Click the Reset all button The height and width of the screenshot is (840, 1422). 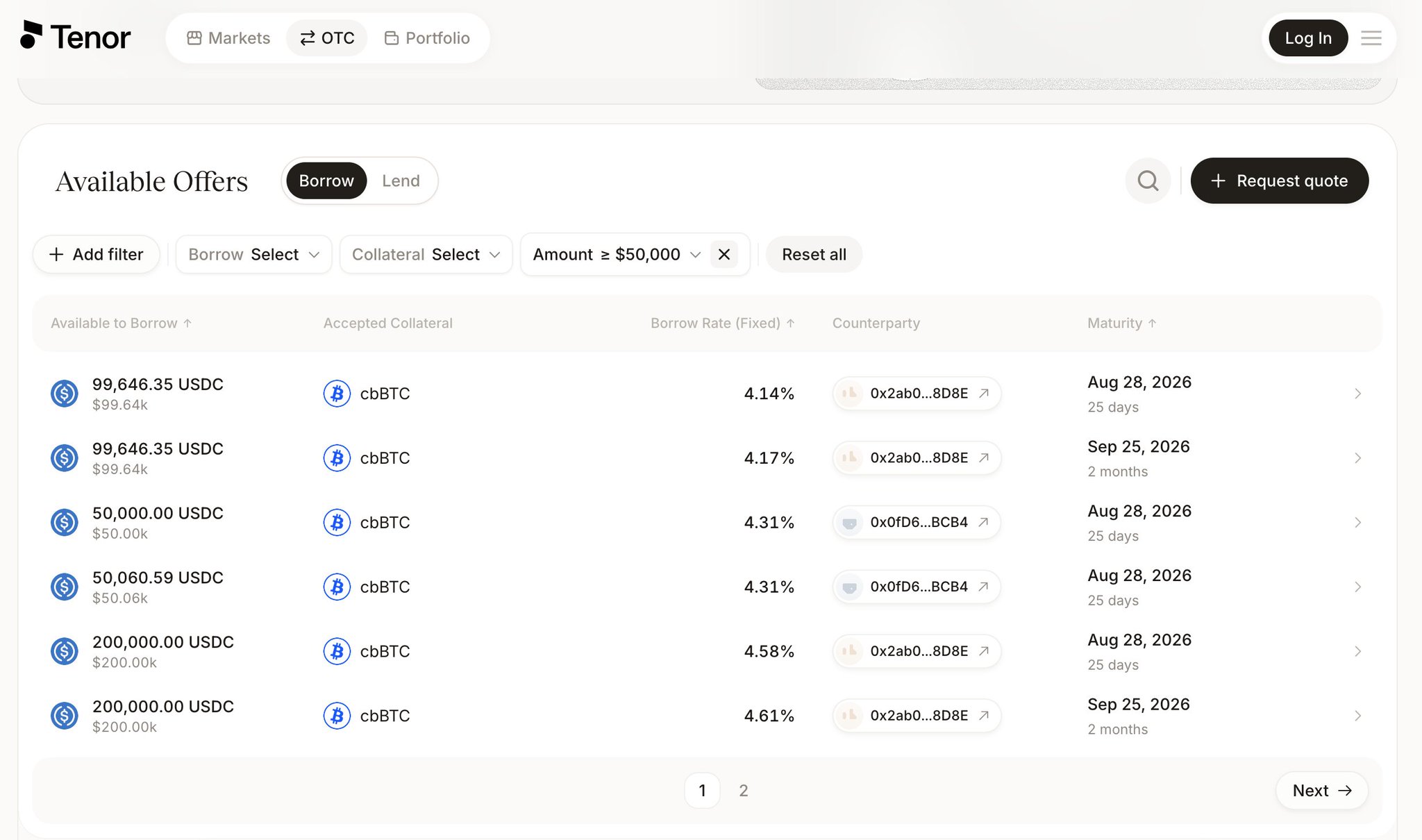[x=814, y=255]
